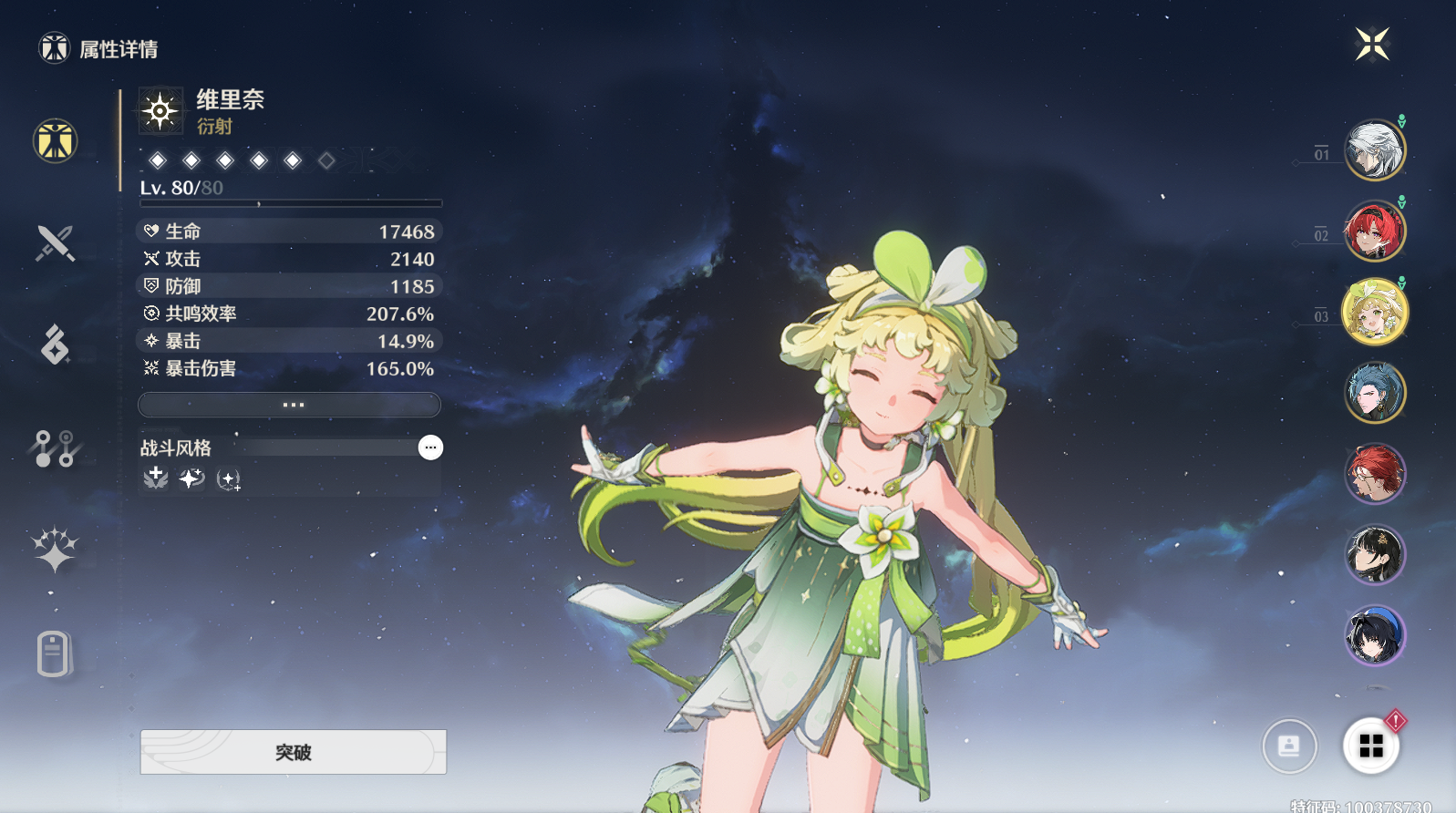Screen dimensions: 1456x813
Task: Click the 攻击 stat row showing 2140
Action: 290,259
